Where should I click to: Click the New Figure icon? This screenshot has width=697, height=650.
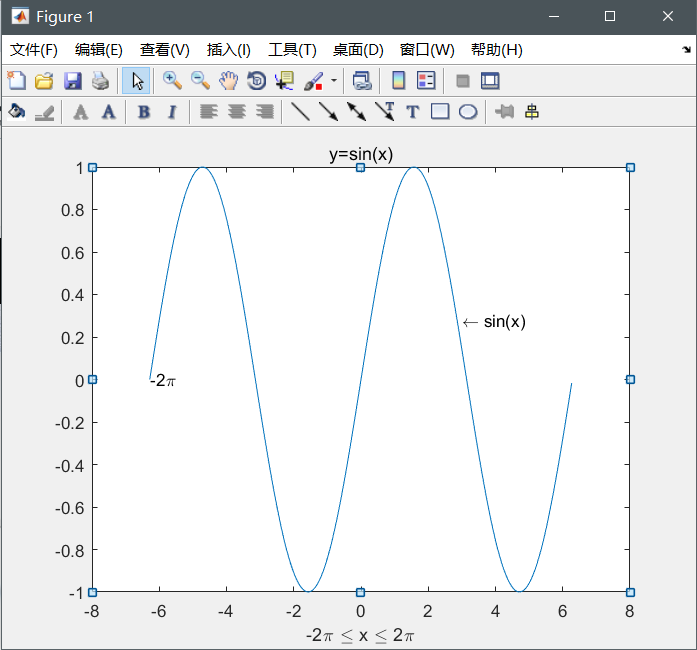tap(16, 81)
